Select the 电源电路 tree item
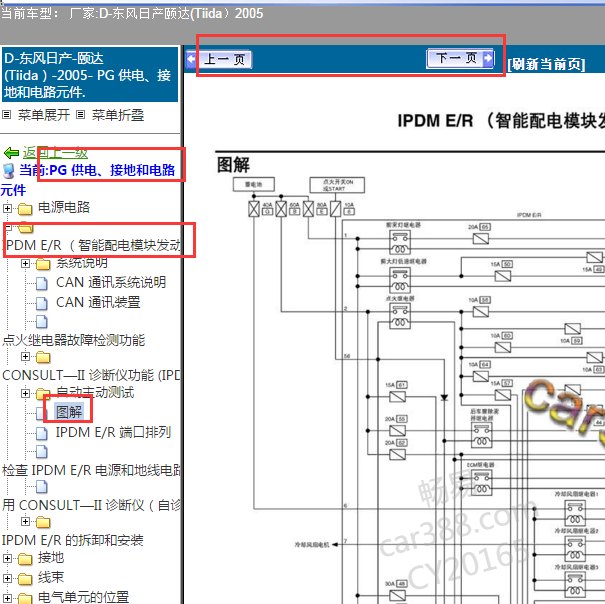605x604 pixels. coord(64,207)
